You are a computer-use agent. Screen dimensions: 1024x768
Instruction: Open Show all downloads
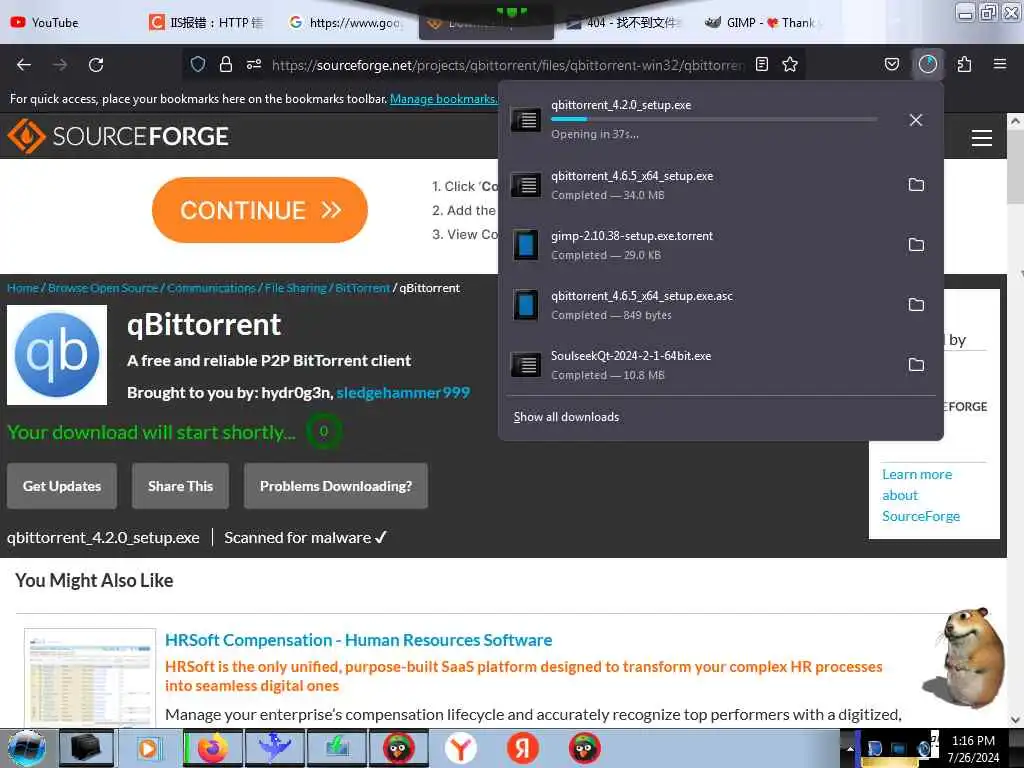pyautogui.click(x=566, y=417)
